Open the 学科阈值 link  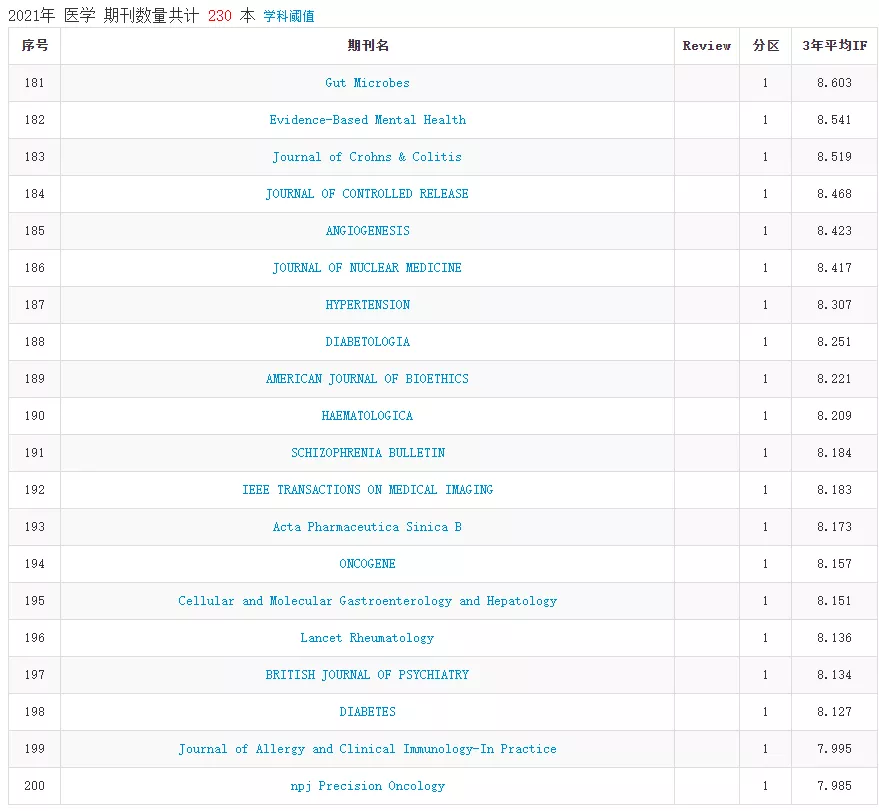288,16
